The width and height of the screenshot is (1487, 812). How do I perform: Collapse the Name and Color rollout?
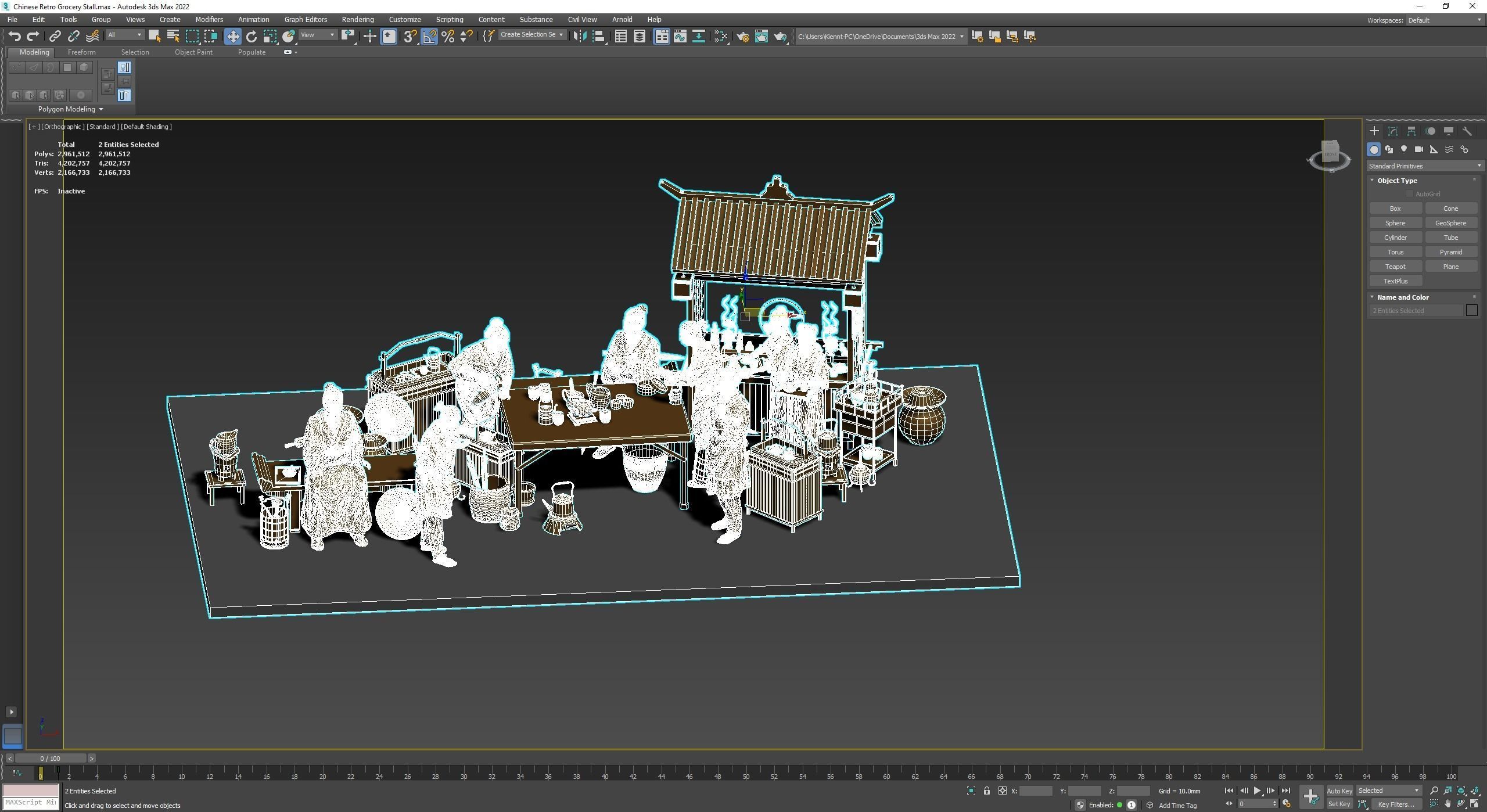(1403, 297)
